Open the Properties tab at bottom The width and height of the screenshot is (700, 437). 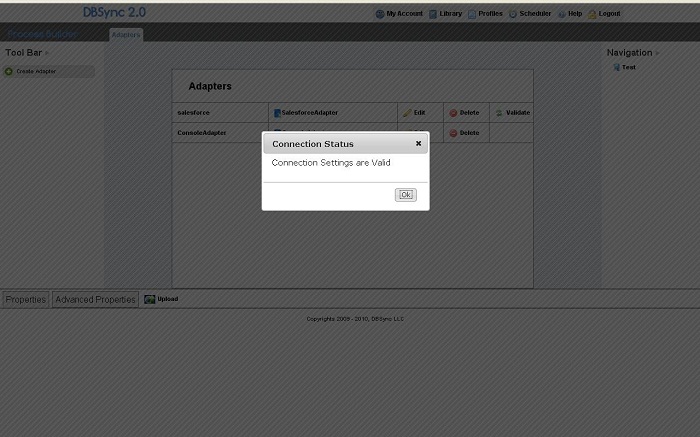26,299
